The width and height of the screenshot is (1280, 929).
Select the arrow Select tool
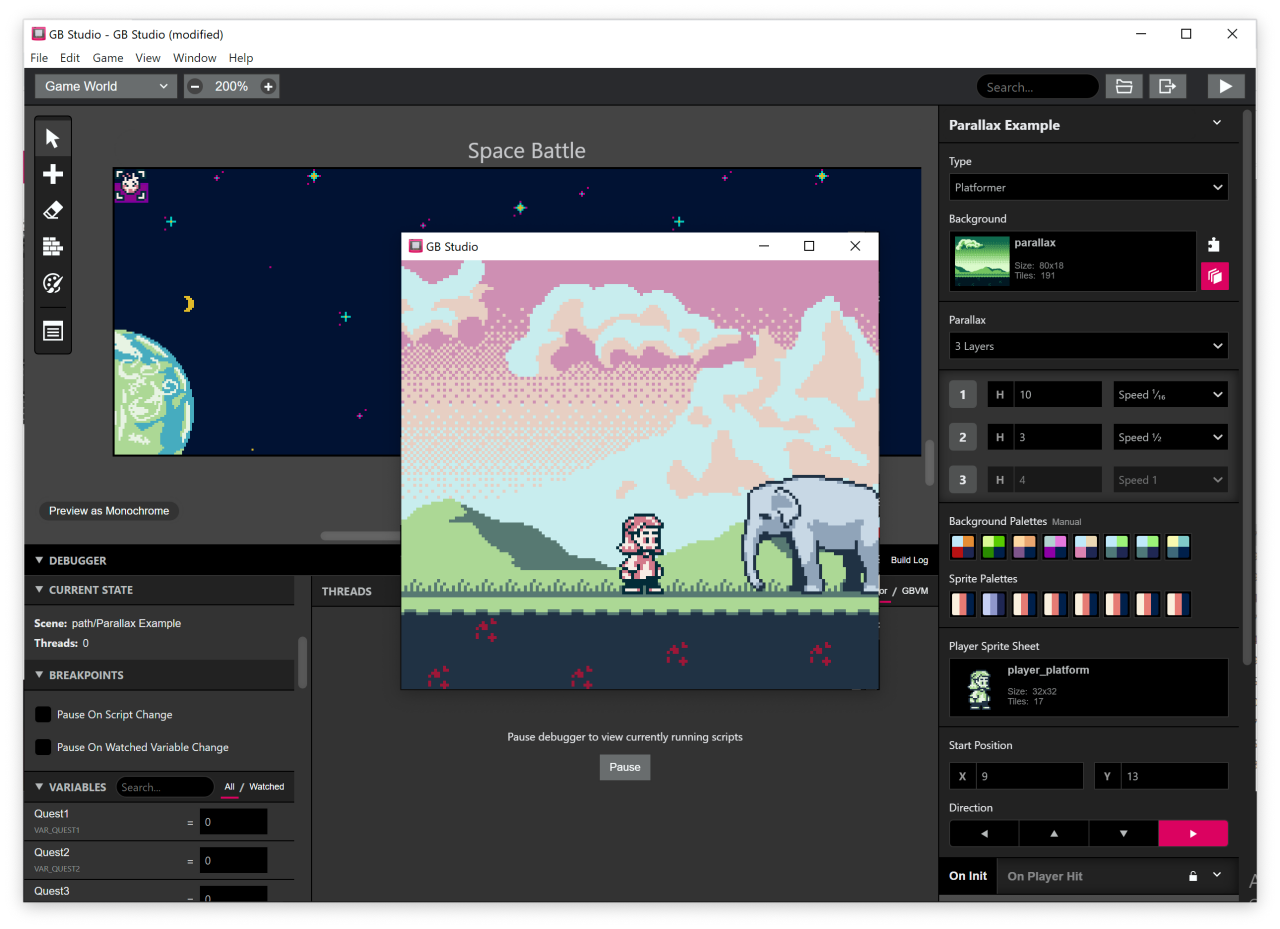(53, 138)
